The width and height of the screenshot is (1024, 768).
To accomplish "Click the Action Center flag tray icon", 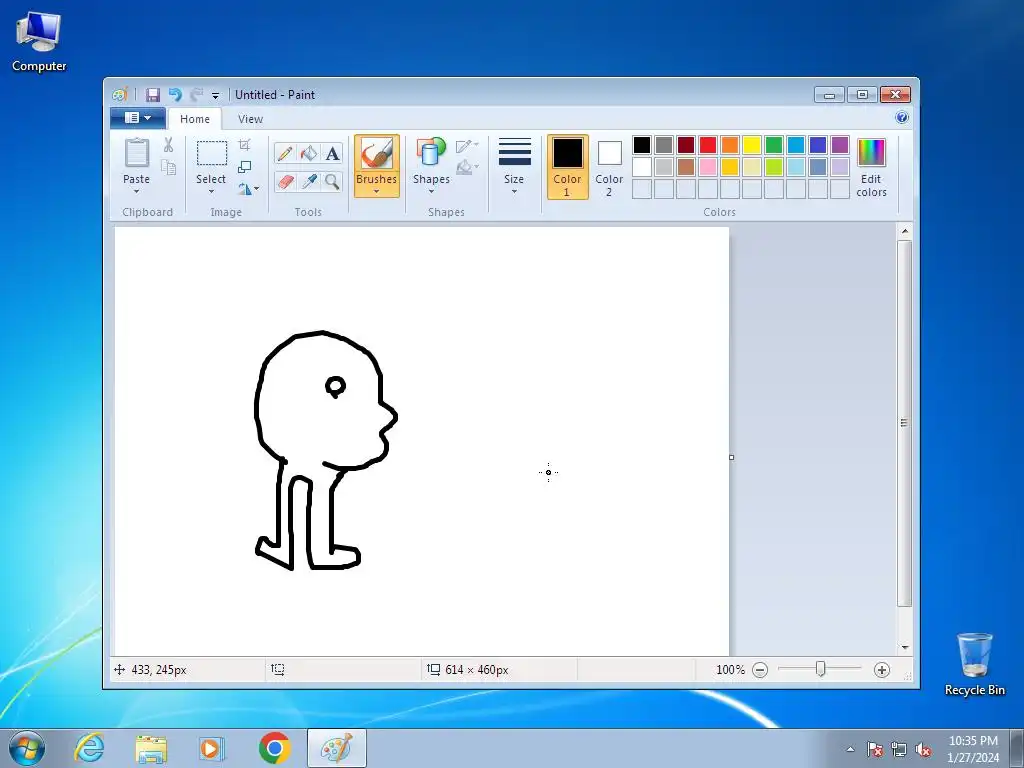I will pyautogui.click(x=875, y=750).
